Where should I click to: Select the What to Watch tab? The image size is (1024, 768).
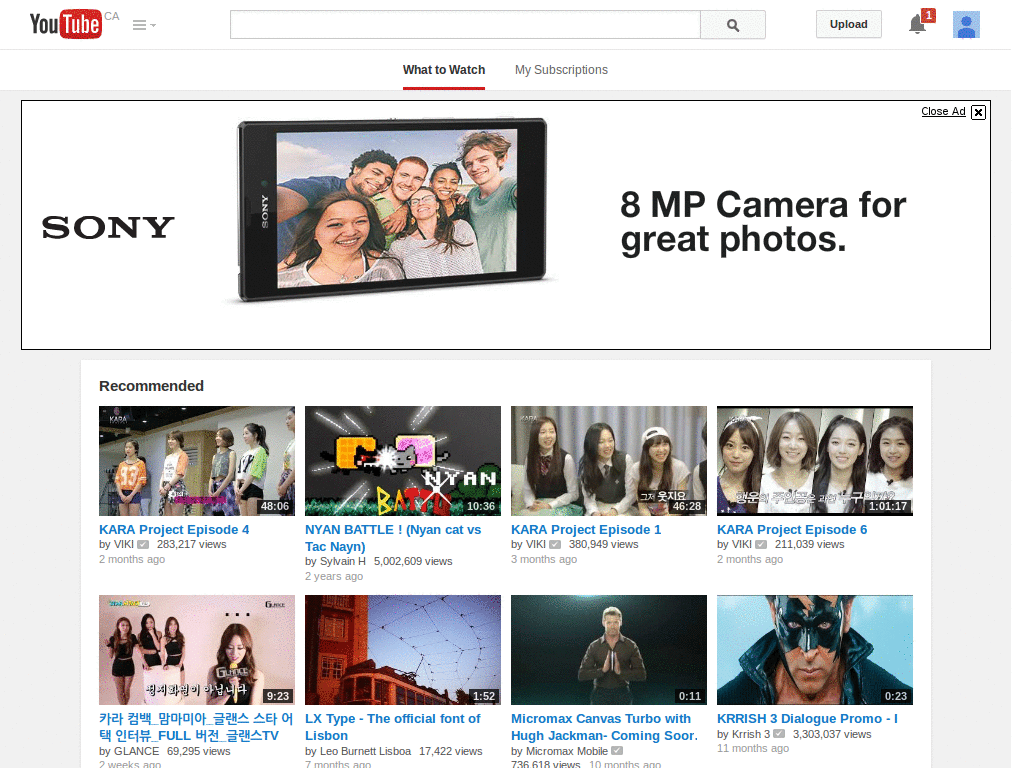pos(444,70)
